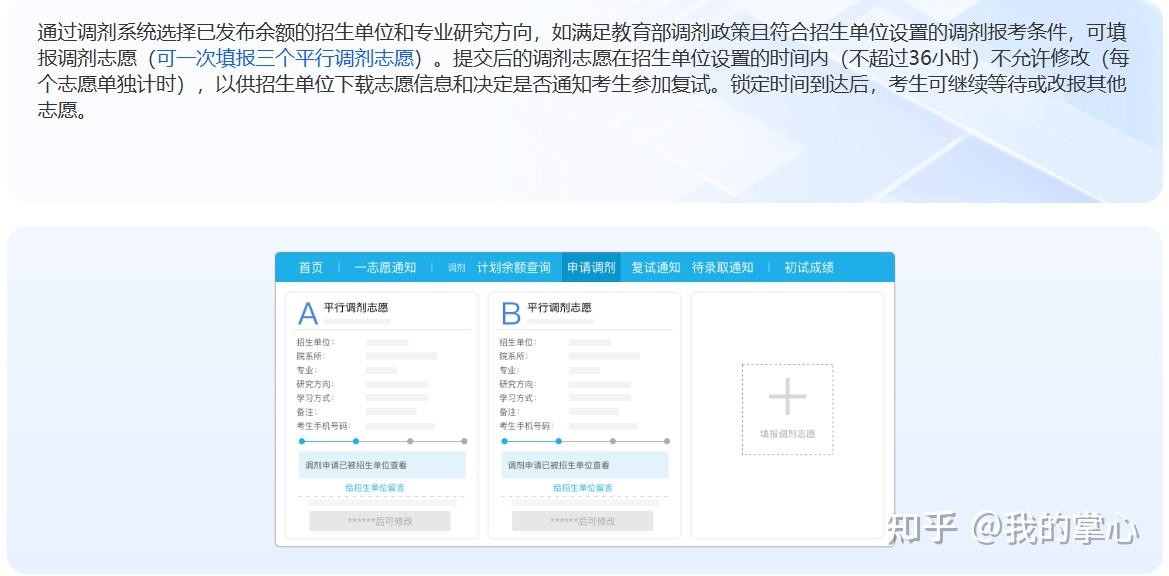1169x576 pixels.
Task: View the 待录取通知 tab
Action: click(x=722, y=268)
